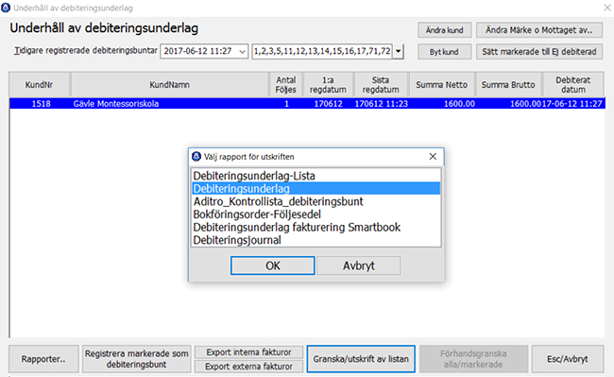Select customer number cell 1518
This screenshot has height=377, width=614.
tap(41, 104)
